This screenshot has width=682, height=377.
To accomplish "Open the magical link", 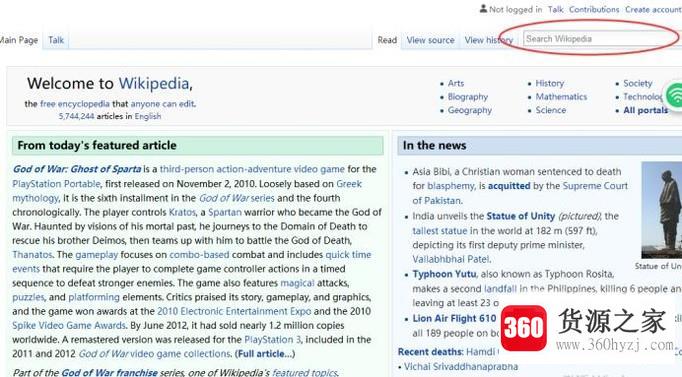I will pyautogui.click(x=297, y=283).
